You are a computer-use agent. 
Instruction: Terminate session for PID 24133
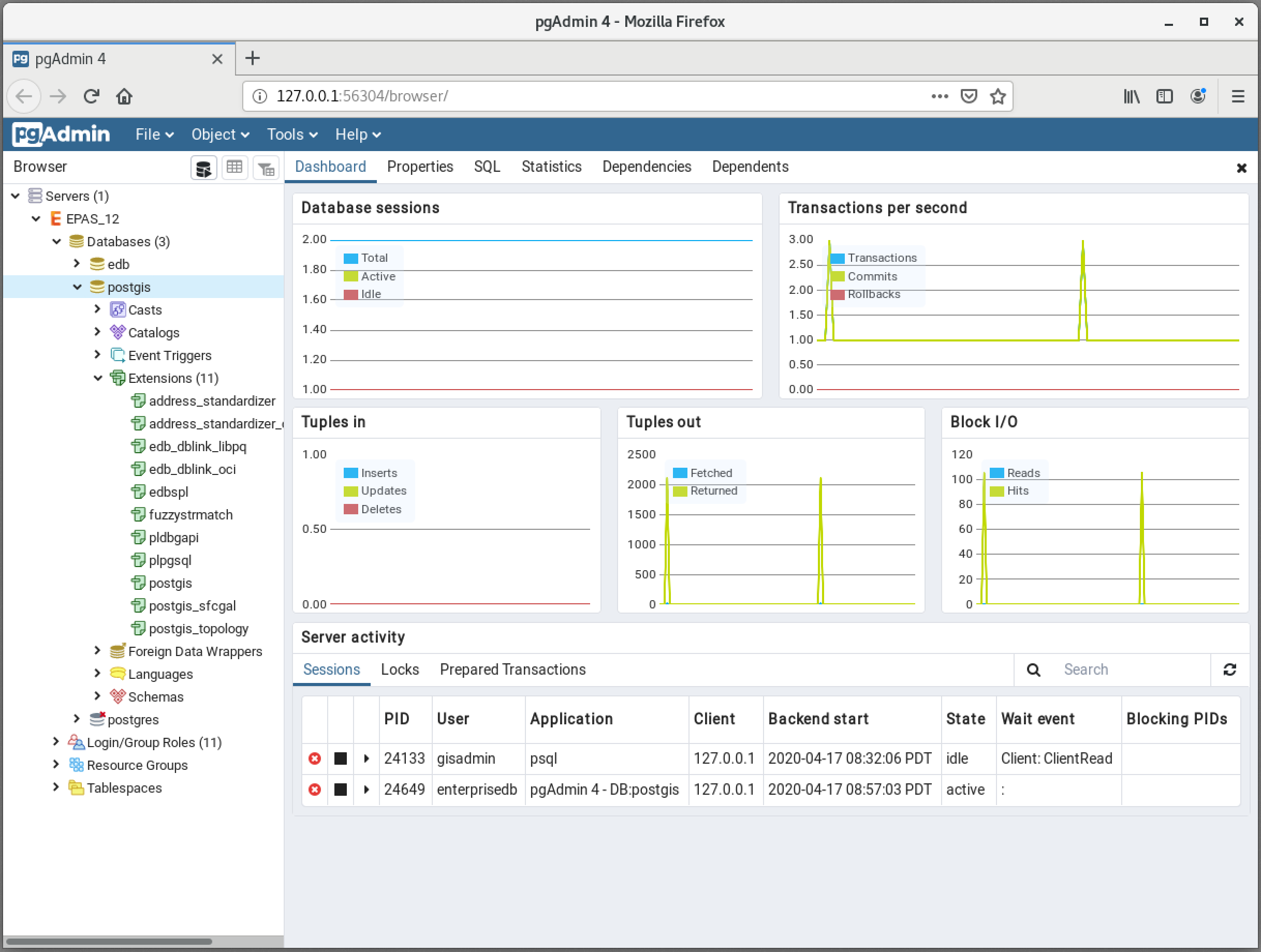click(315, 758)
